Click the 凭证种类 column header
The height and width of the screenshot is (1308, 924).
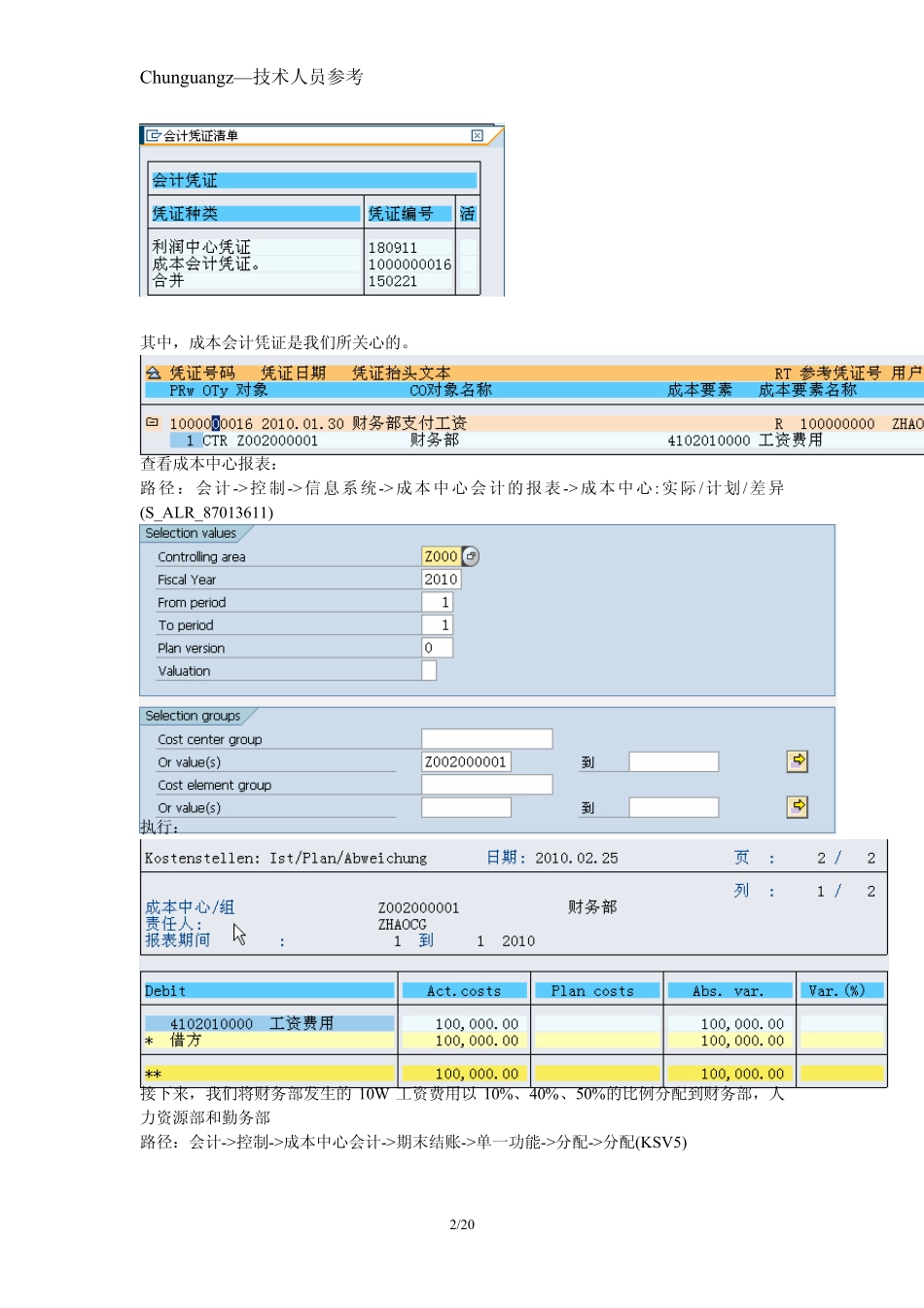pos(256,213)
